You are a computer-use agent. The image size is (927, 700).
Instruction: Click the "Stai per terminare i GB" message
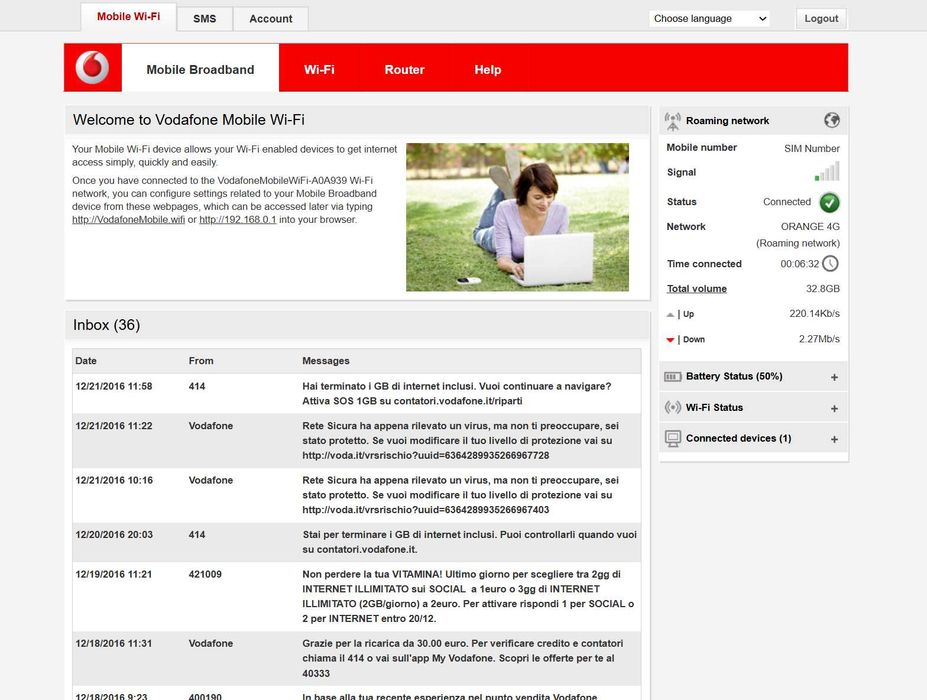[x=469, y=542]
